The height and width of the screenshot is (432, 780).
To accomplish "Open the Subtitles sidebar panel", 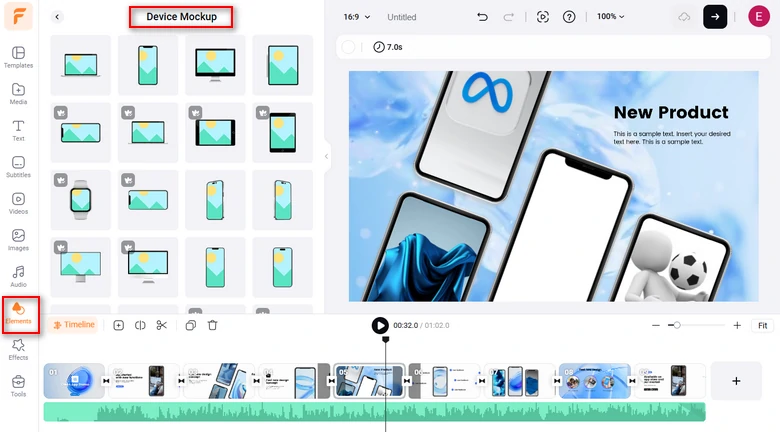I will point(18,167).
